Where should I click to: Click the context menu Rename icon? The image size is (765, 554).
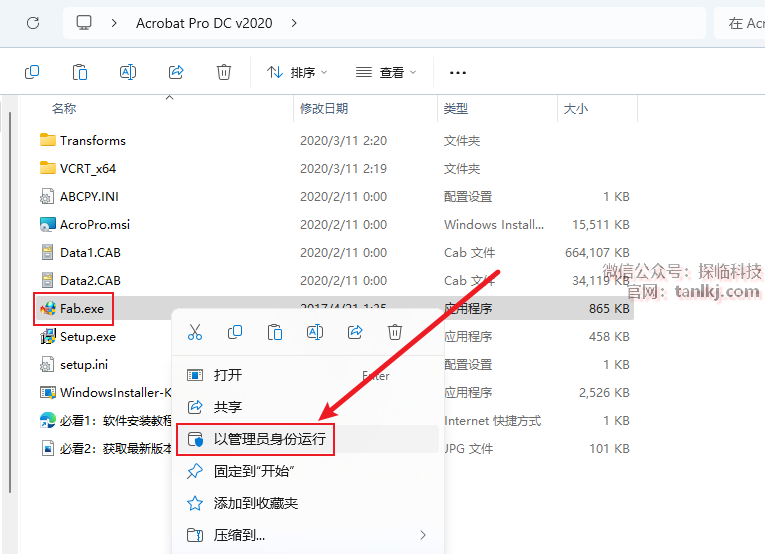[x=315, y=333]
